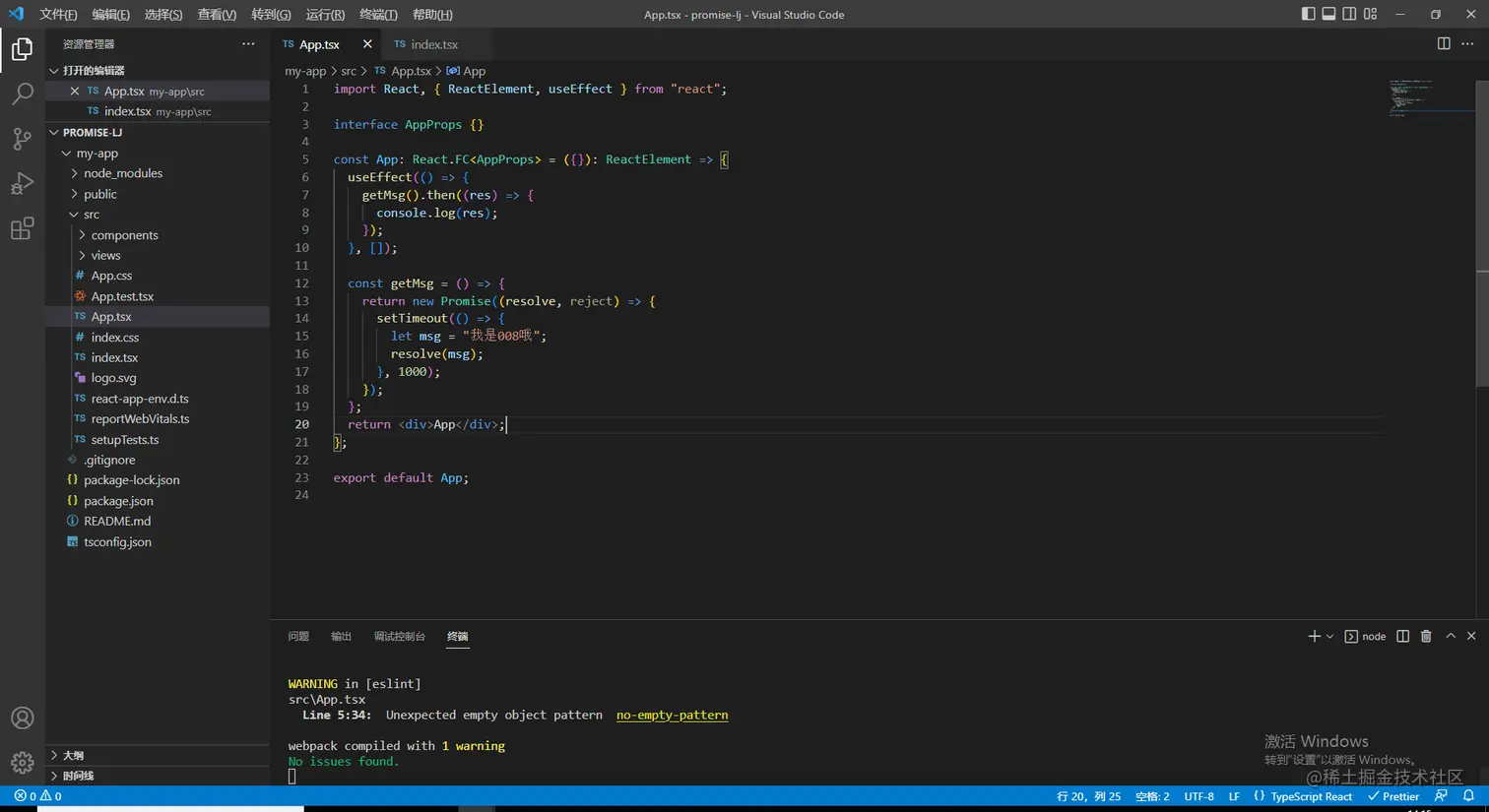Screen dimensions: 1489x812
Task: Open App.css in the file tree
Action: point(158,276)
